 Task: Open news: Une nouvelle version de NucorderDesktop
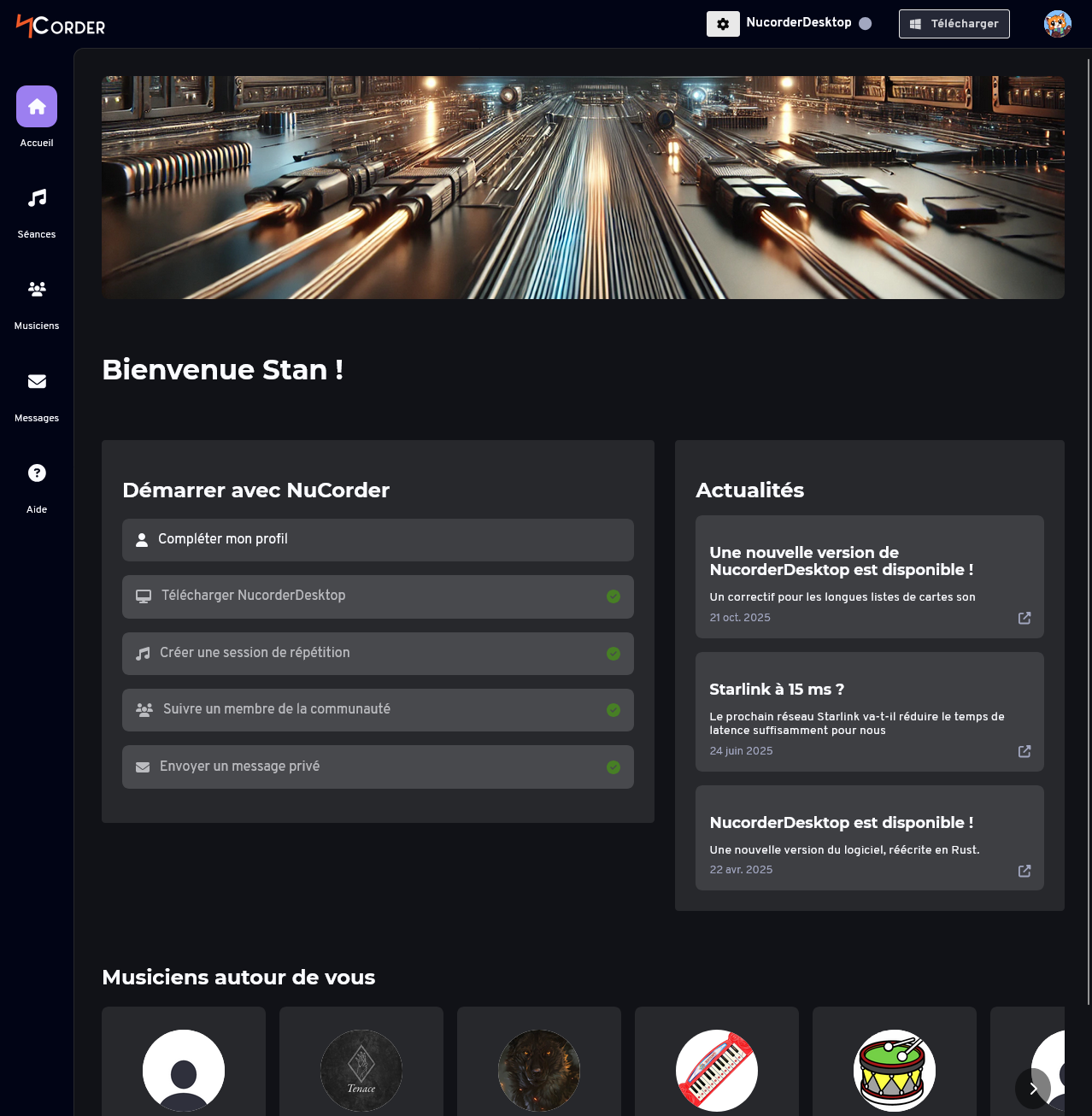[x=870, y=577]
